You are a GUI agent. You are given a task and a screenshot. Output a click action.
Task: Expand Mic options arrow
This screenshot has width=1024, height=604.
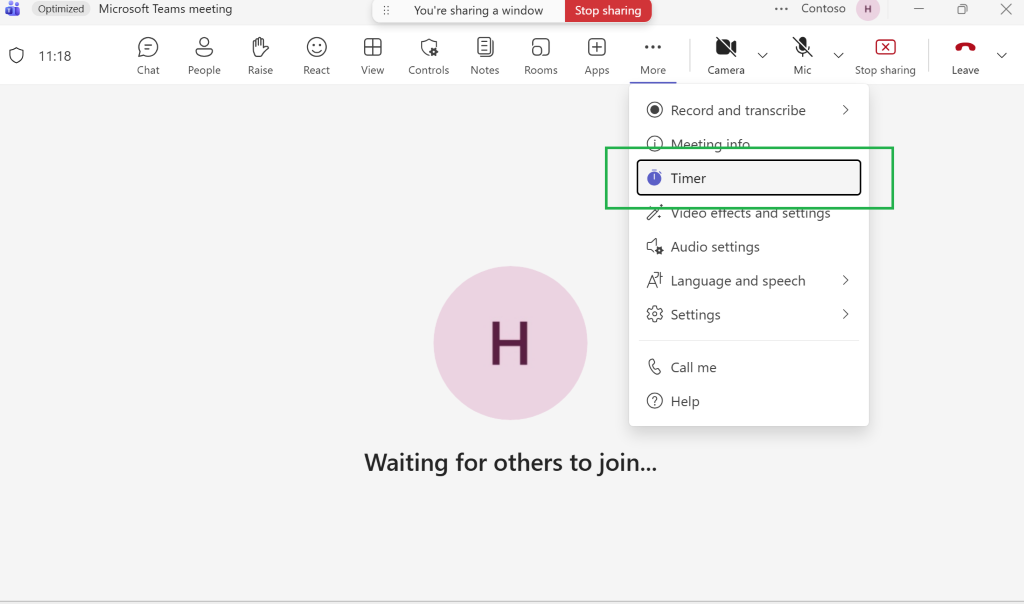[x=839, y=56]
